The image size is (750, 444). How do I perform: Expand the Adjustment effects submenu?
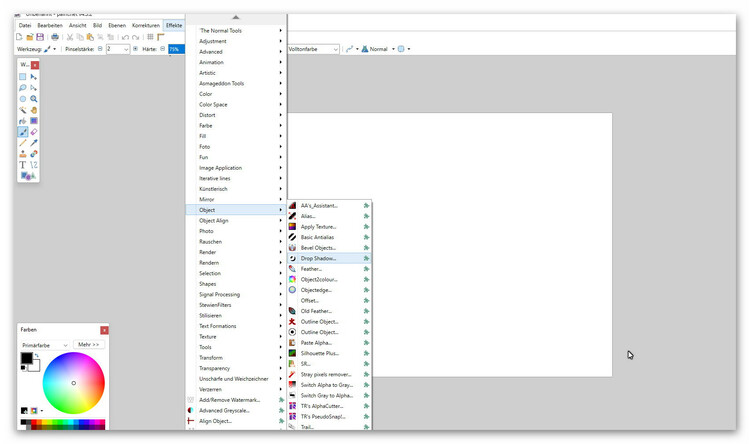(236, 41)
